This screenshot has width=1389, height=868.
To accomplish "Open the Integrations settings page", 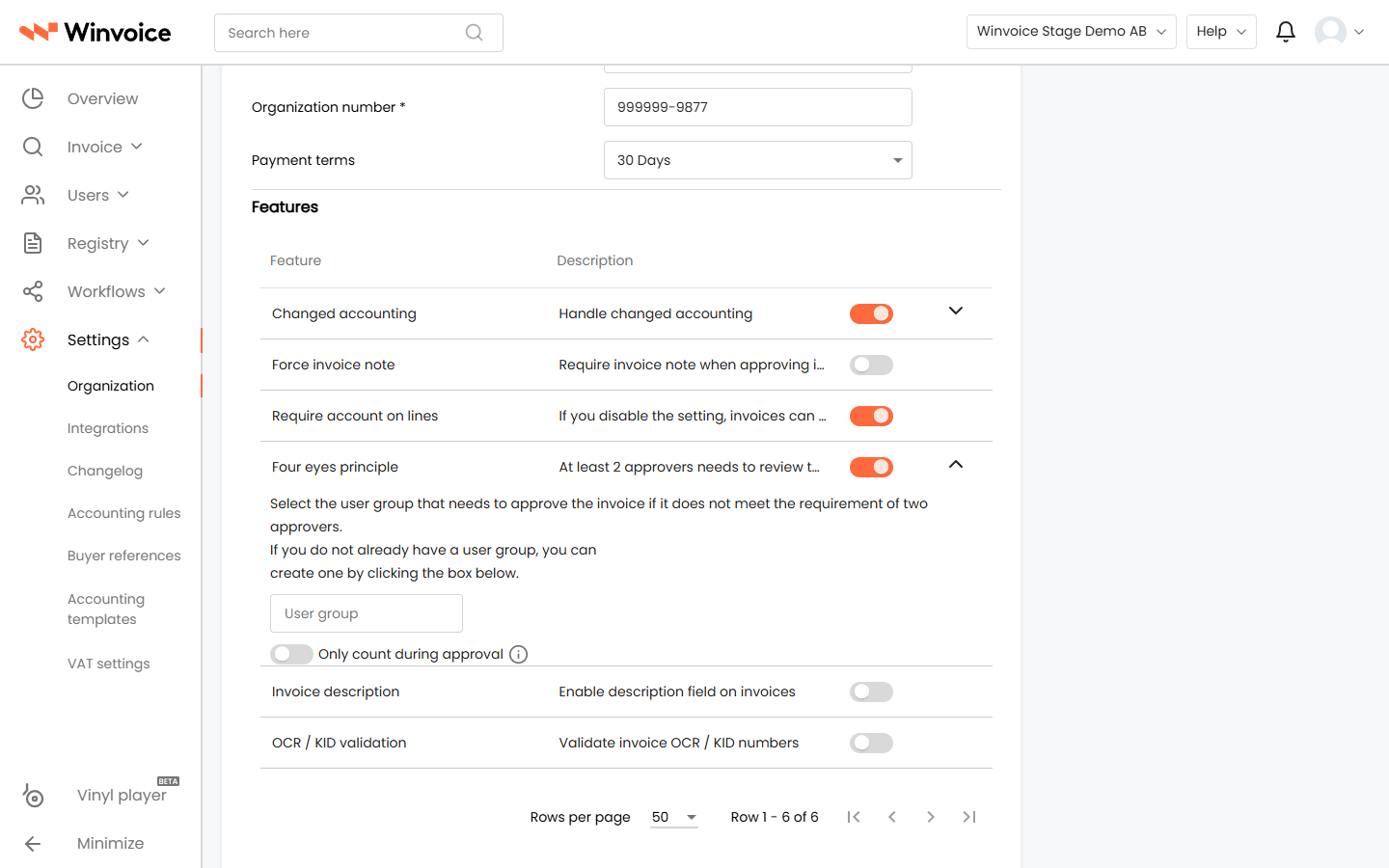I will [x=108, y=428].
